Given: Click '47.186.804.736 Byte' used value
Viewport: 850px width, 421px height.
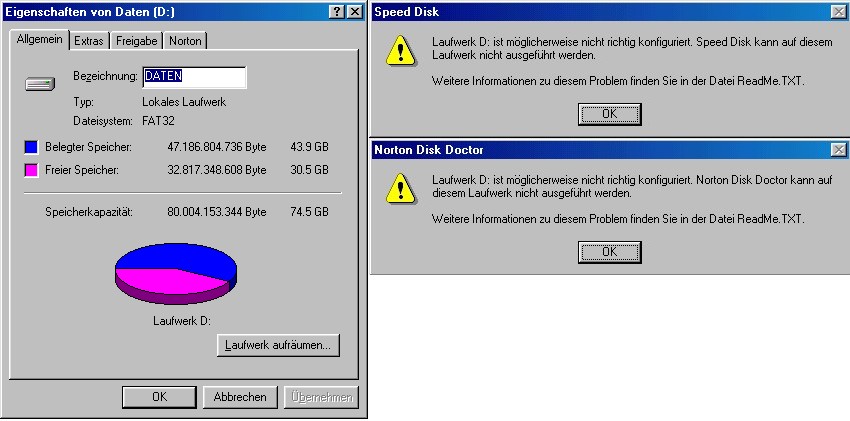Looking at the screenshot, I should 217,147.
